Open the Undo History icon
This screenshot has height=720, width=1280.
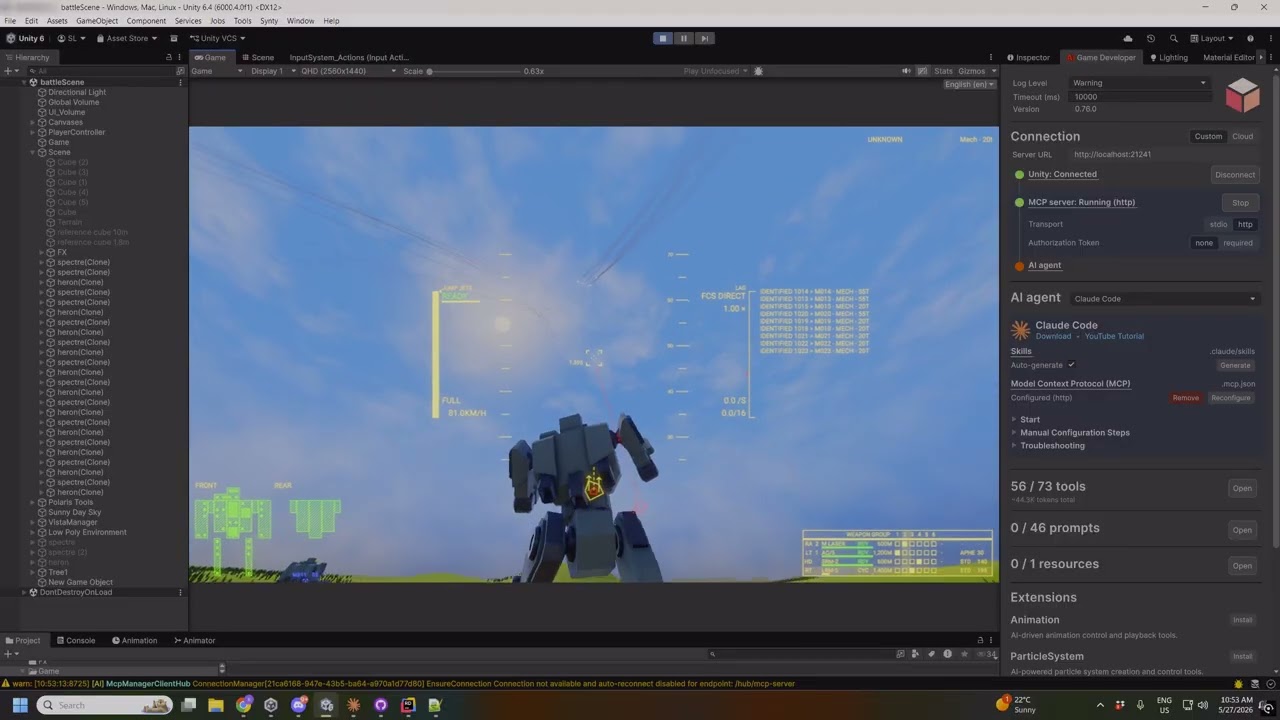coord(1151,38)
